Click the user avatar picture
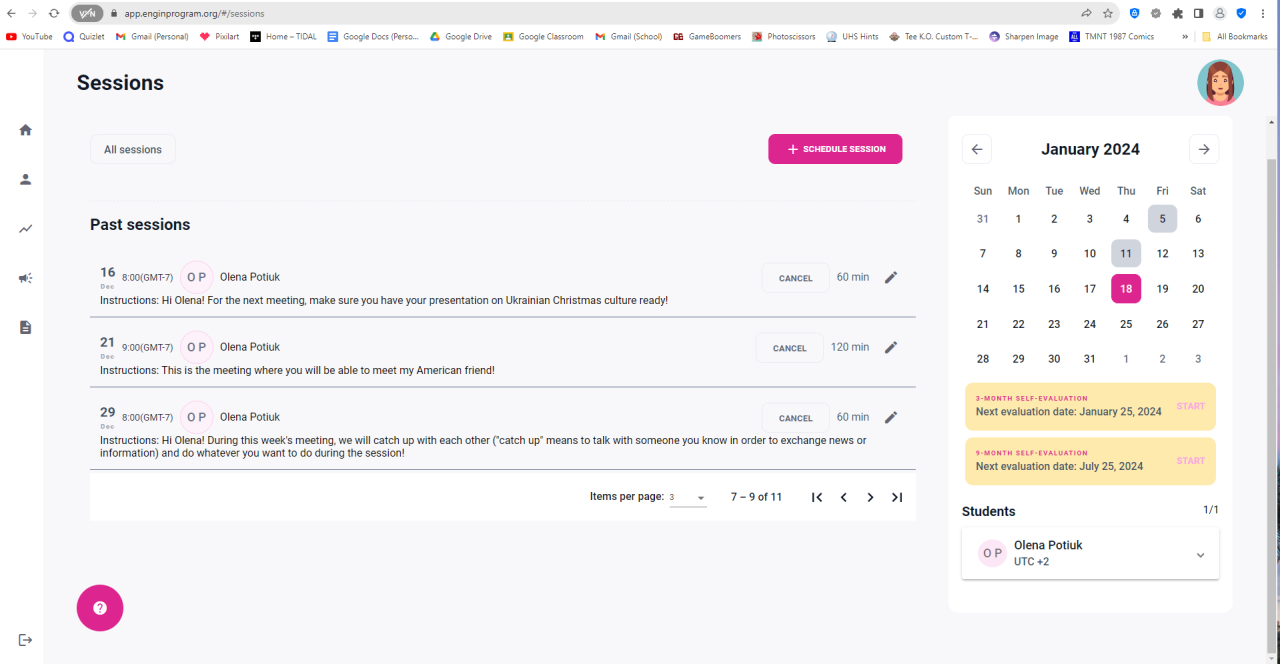The image size is (1280, 664). click(1220, 83)
